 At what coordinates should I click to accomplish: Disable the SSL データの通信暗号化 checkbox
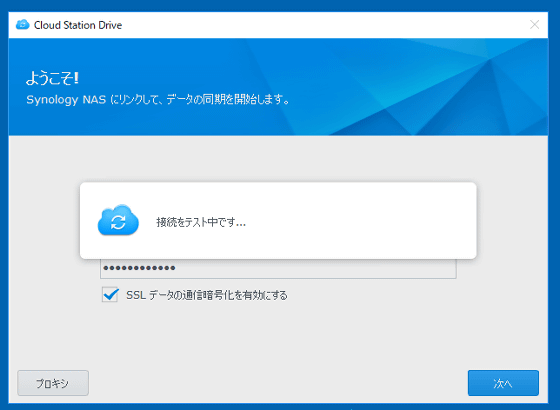[110, 295]
